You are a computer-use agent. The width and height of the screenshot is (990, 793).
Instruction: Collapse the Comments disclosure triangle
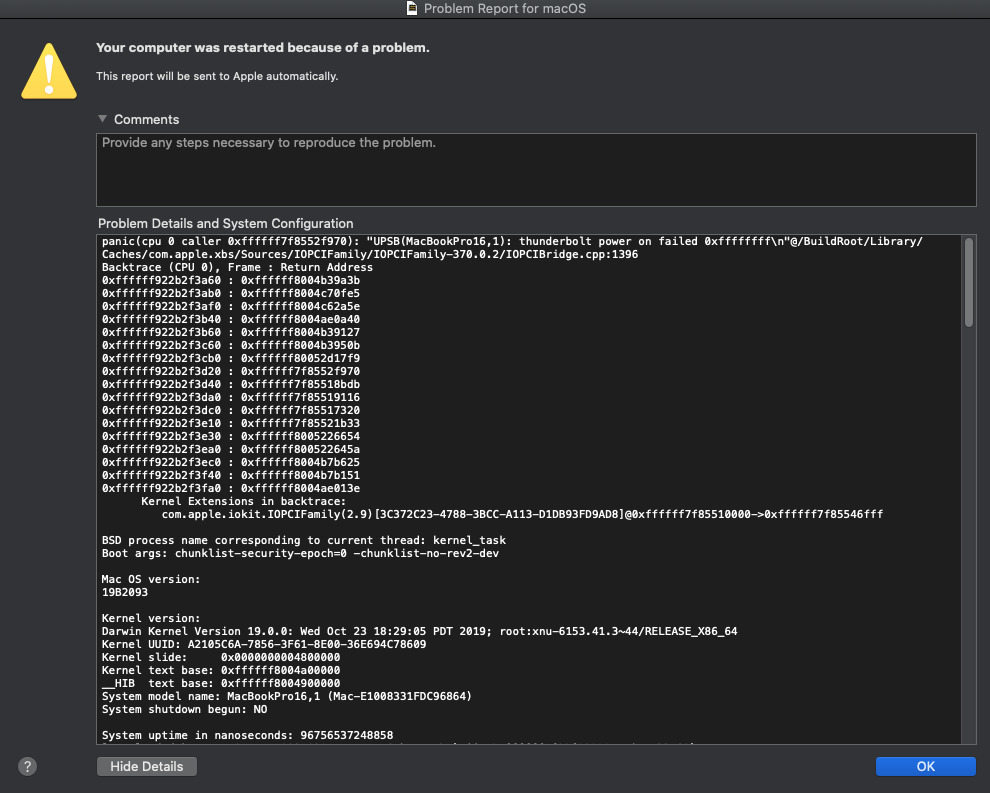point(103,119)
